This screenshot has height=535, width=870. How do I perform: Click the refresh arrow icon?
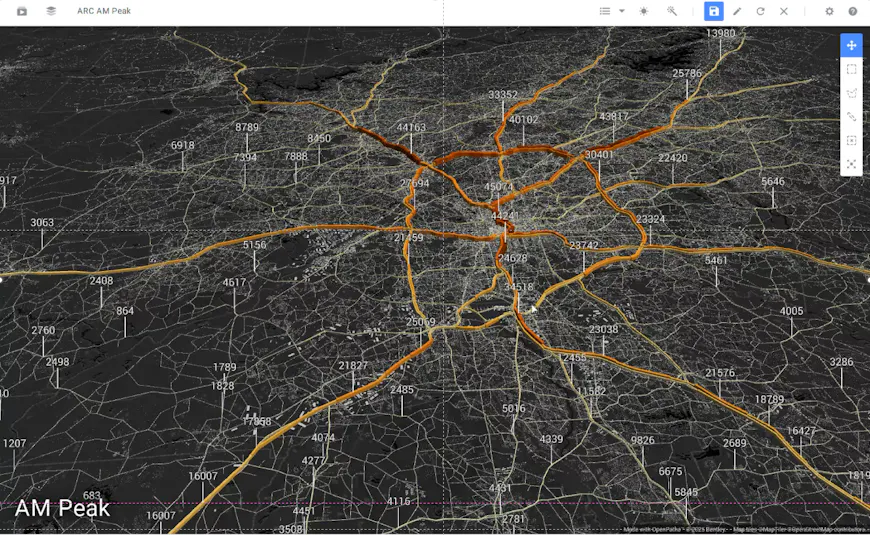coord(760,11)
